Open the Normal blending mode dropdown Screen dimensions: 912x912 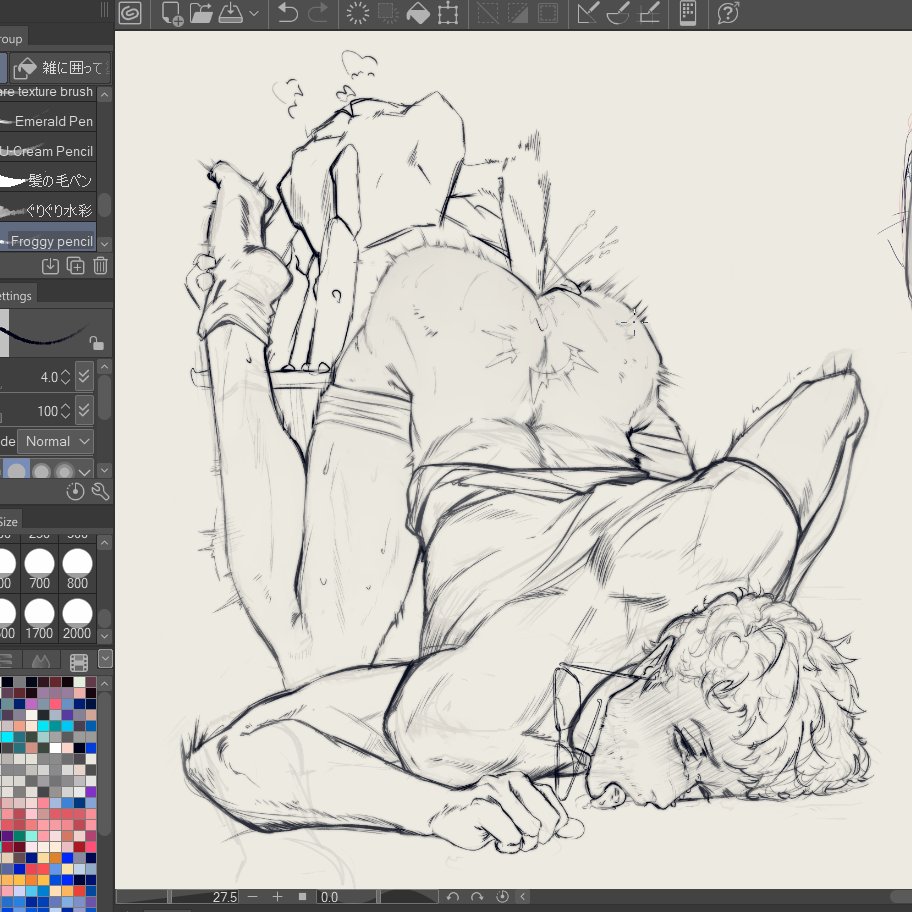[56, 441]
